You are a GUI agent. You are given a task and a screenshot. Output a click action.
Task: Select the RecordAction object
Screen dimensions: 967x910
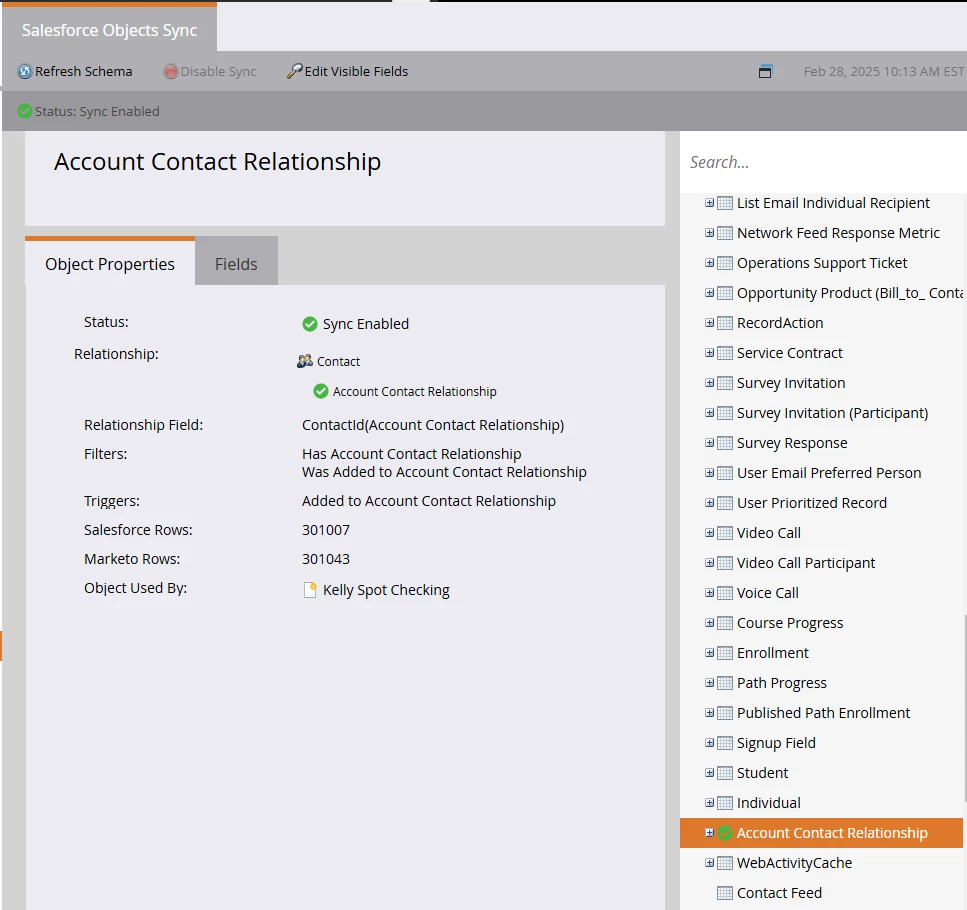(780, 323)
